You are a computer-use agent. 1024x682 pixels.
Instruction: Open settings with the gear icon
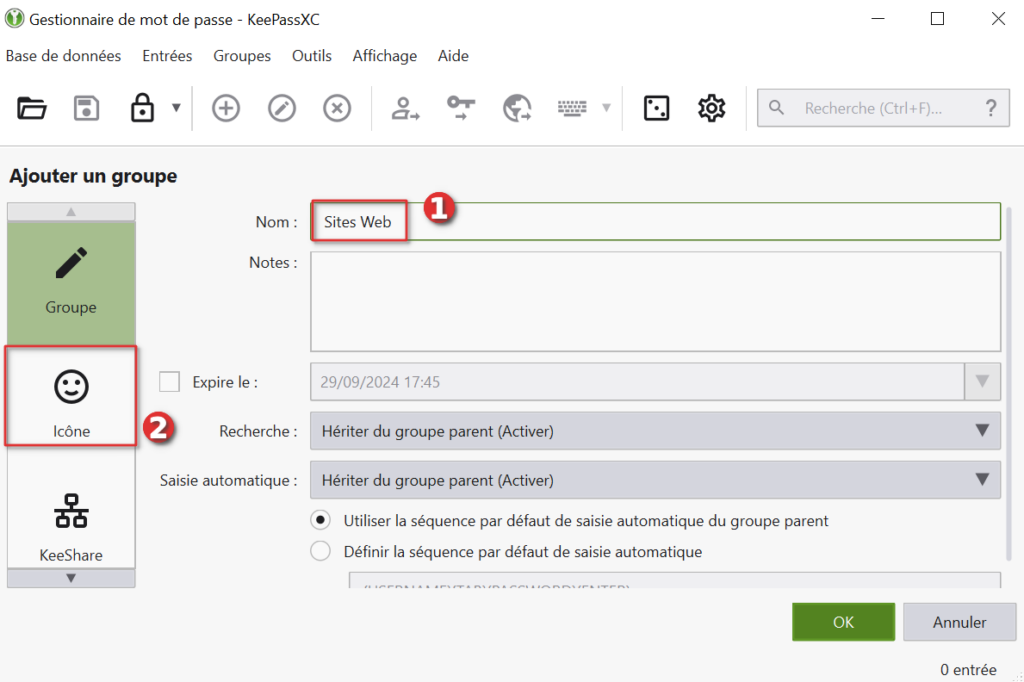pyautogui.click(x=711, y=108)
